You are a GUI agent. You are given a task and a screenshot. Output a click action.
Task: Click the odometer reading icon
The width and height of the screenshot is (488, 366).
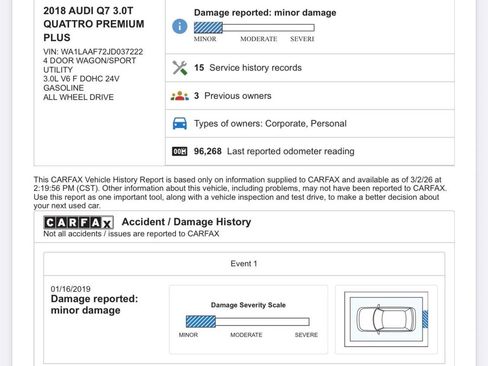[180, 152]
